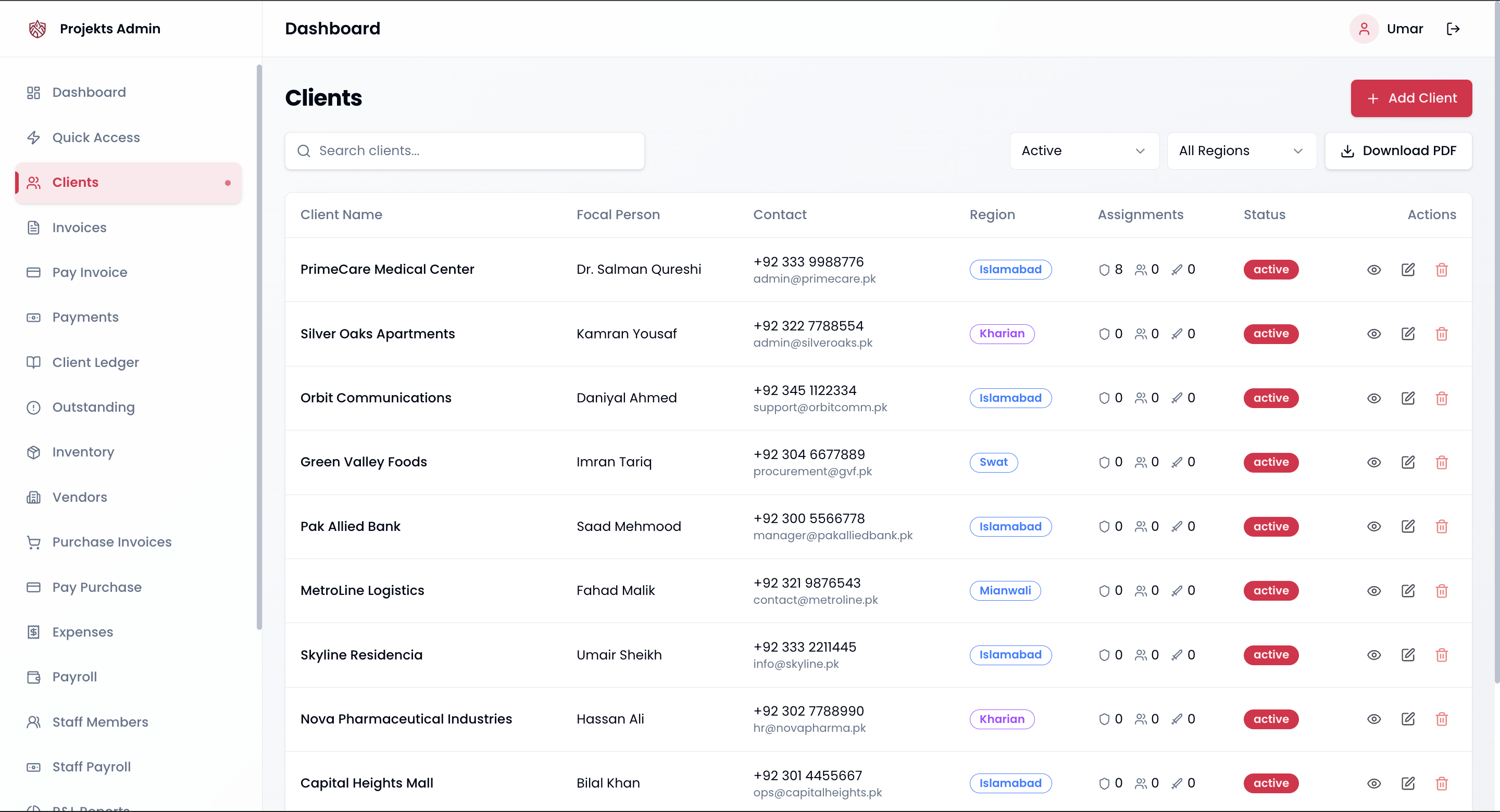Screen dimensions: 1500x812
Task: Click the staff count icon for PrimeCare
Action: tap(1141, 270)
